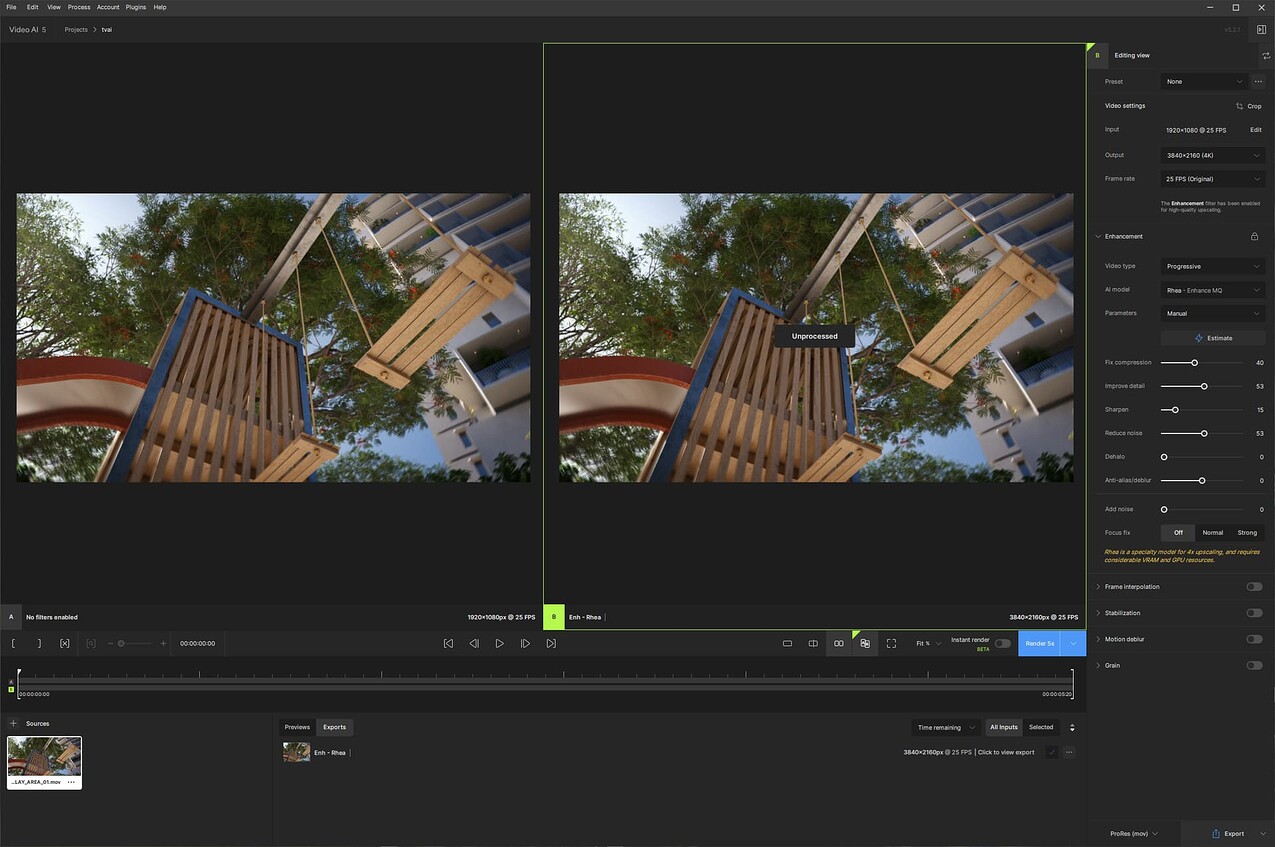The width and height of the screenshot is (1275, 847).
Task: Open the Frame rate dropdown
Action: (x=1213, y=179)
